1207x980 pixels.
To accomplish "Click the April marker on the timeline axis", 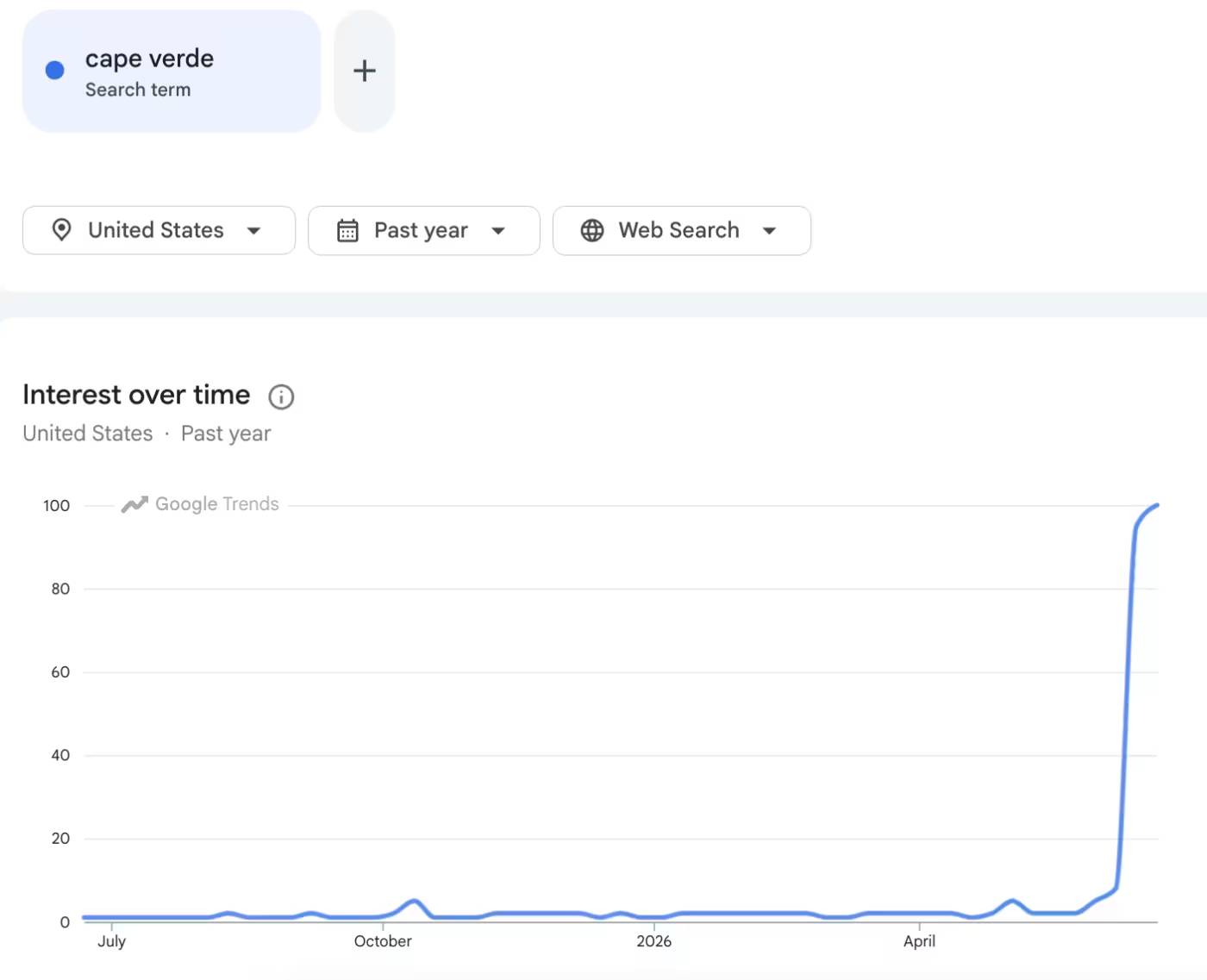I will tap(919, 941).
